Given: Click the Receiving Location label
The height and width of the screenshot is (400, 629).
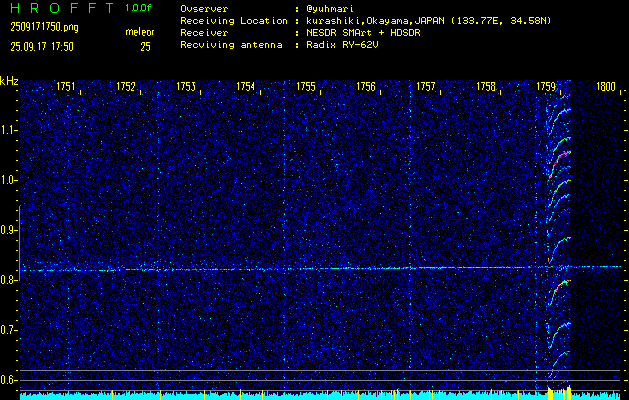Looking at the screenshot, I should click(234, 21).
